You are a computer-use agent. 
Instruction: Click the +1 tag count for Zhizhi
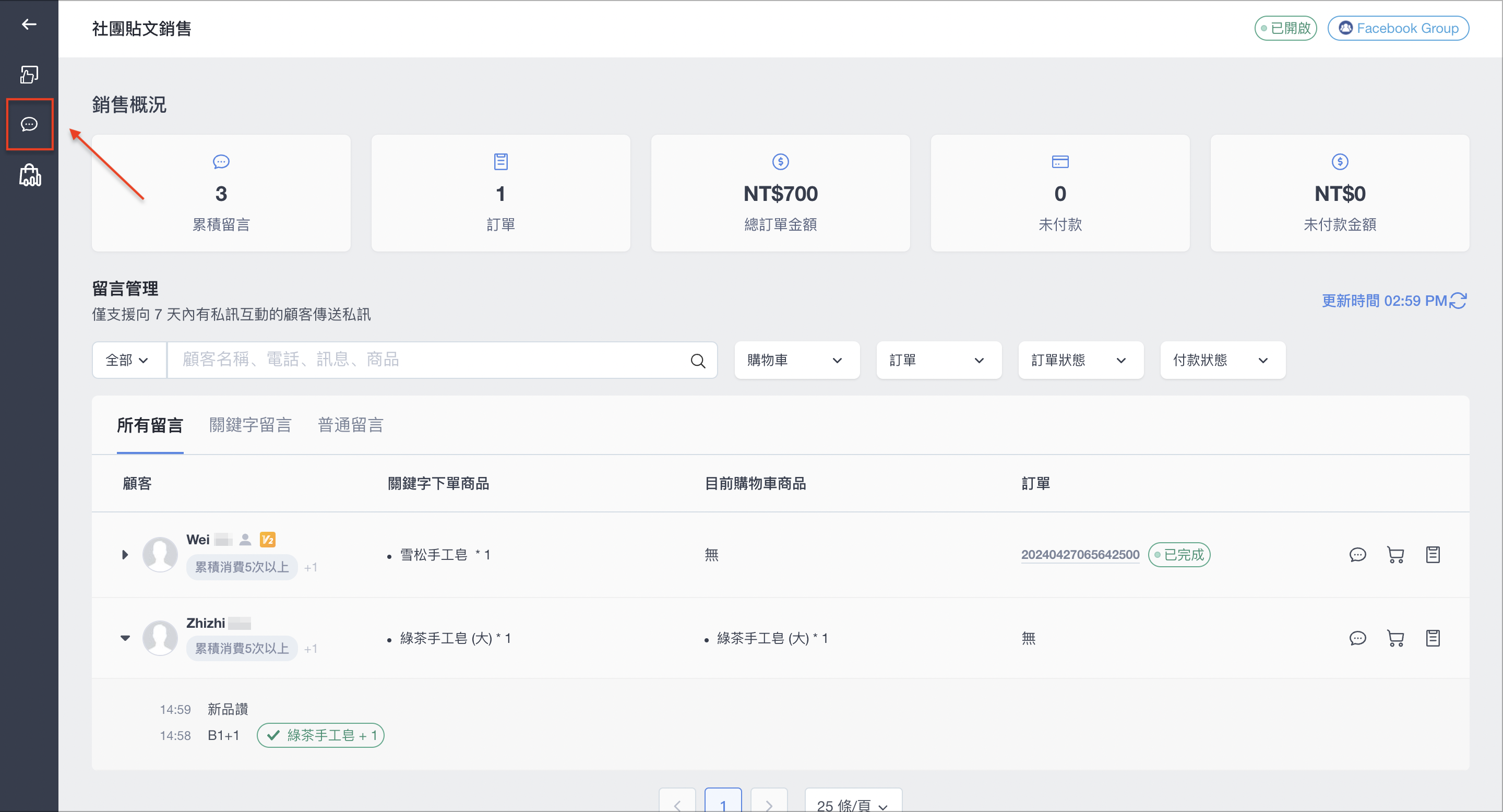(311, 649)
